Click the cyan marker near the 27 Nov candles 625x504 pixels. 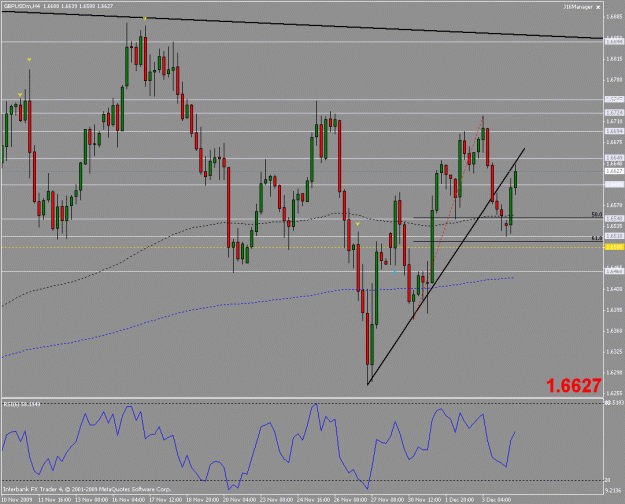click(x=394, y=272)
